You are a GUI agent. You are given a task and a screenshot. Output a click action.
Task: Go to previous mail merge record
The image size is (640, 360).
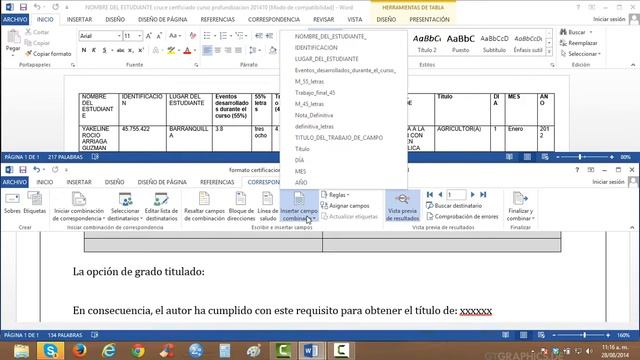pos(440,195)
